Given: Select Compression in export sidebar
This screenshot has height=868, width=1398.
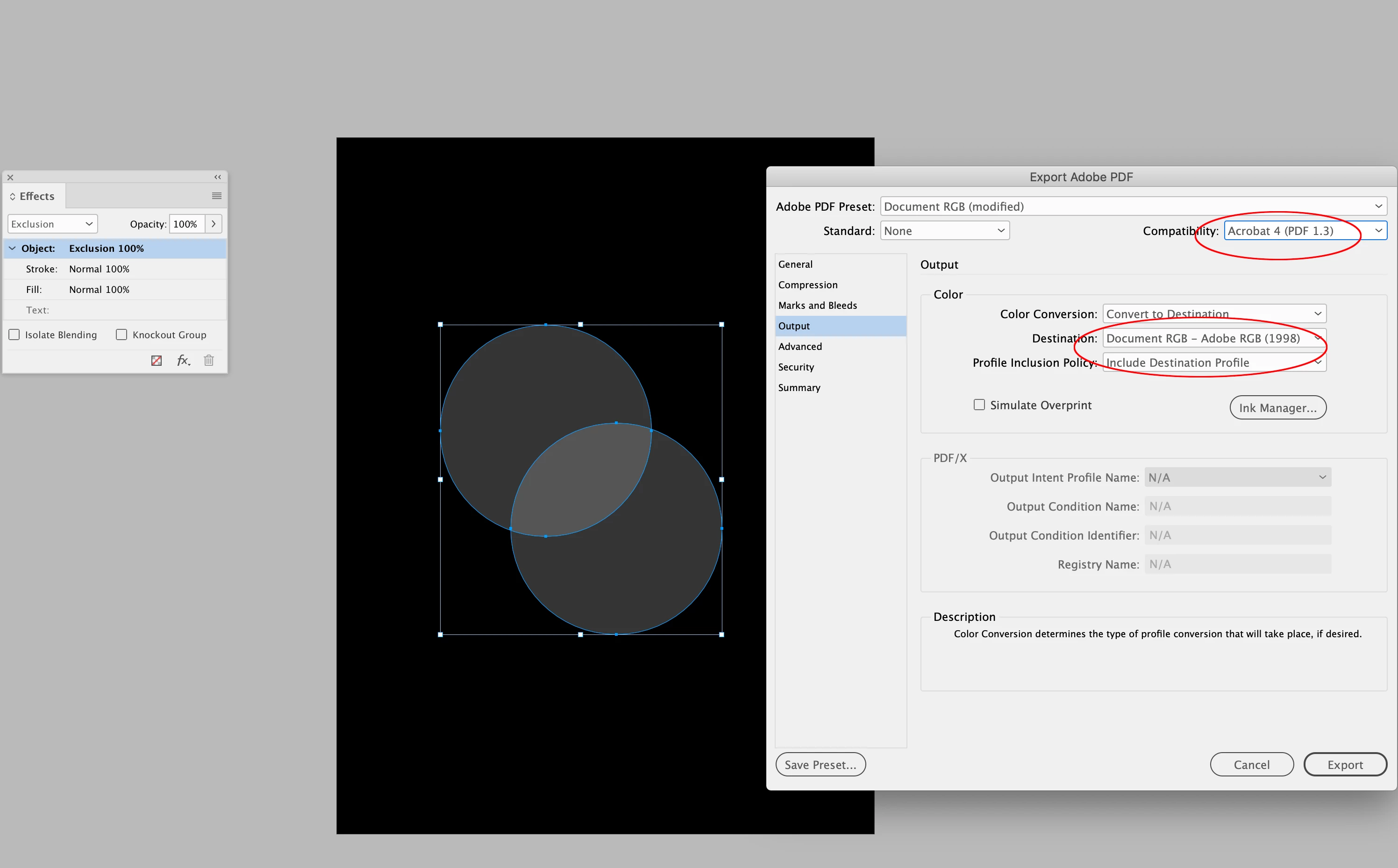Looking at the screenshot, I should click(808, 285).
